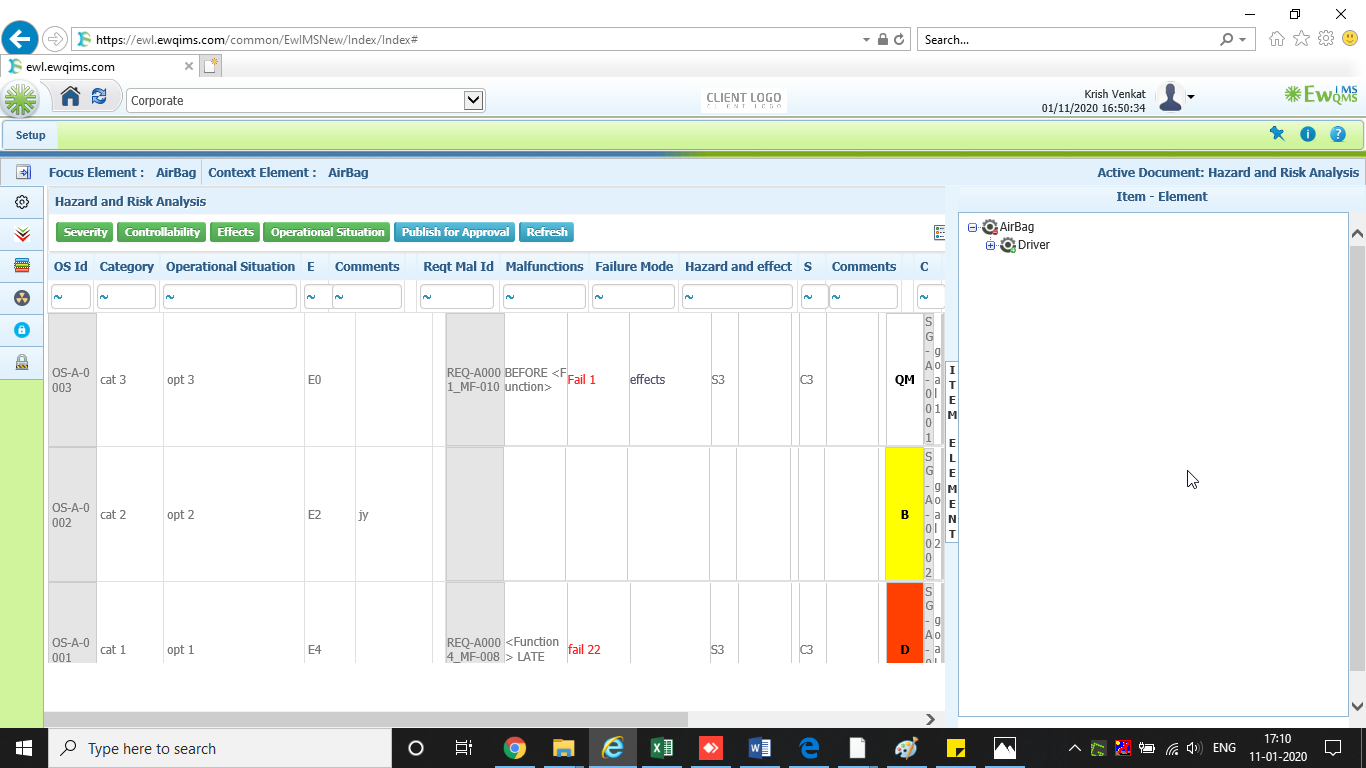The width and height of the screenshot is (1366, 768).
Task: Click the OS Id column header
Action: (x=71, y=267)
